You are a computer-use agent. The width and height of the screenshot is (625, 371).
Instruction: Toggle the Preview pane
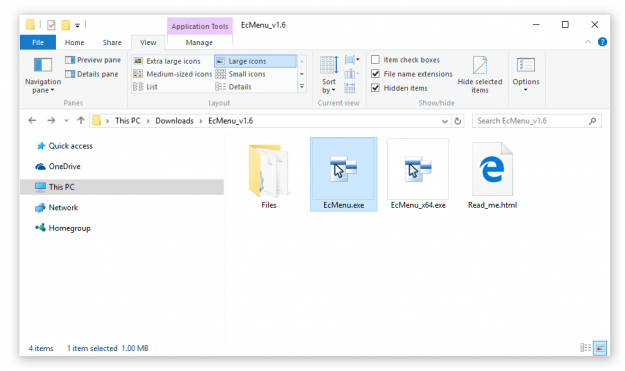(x=93, y=60)
